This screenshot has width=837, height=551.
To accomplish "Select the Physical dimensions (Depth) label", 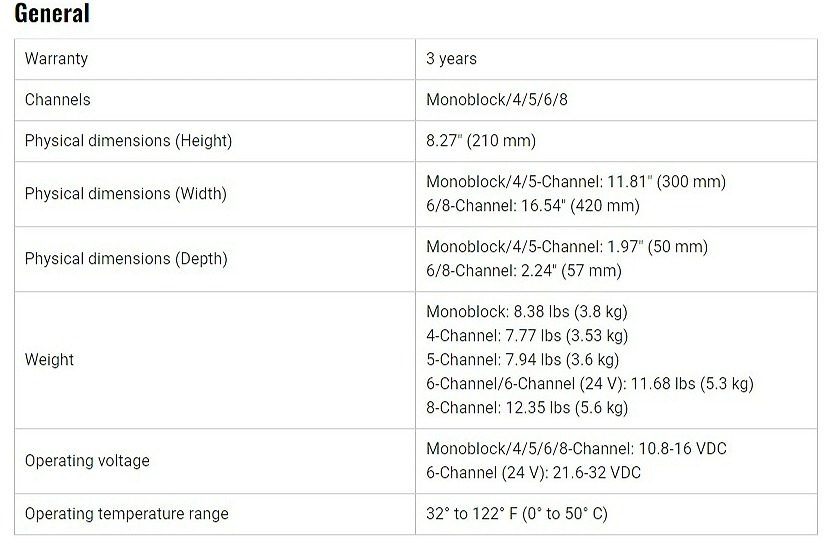I will [126, 259].
